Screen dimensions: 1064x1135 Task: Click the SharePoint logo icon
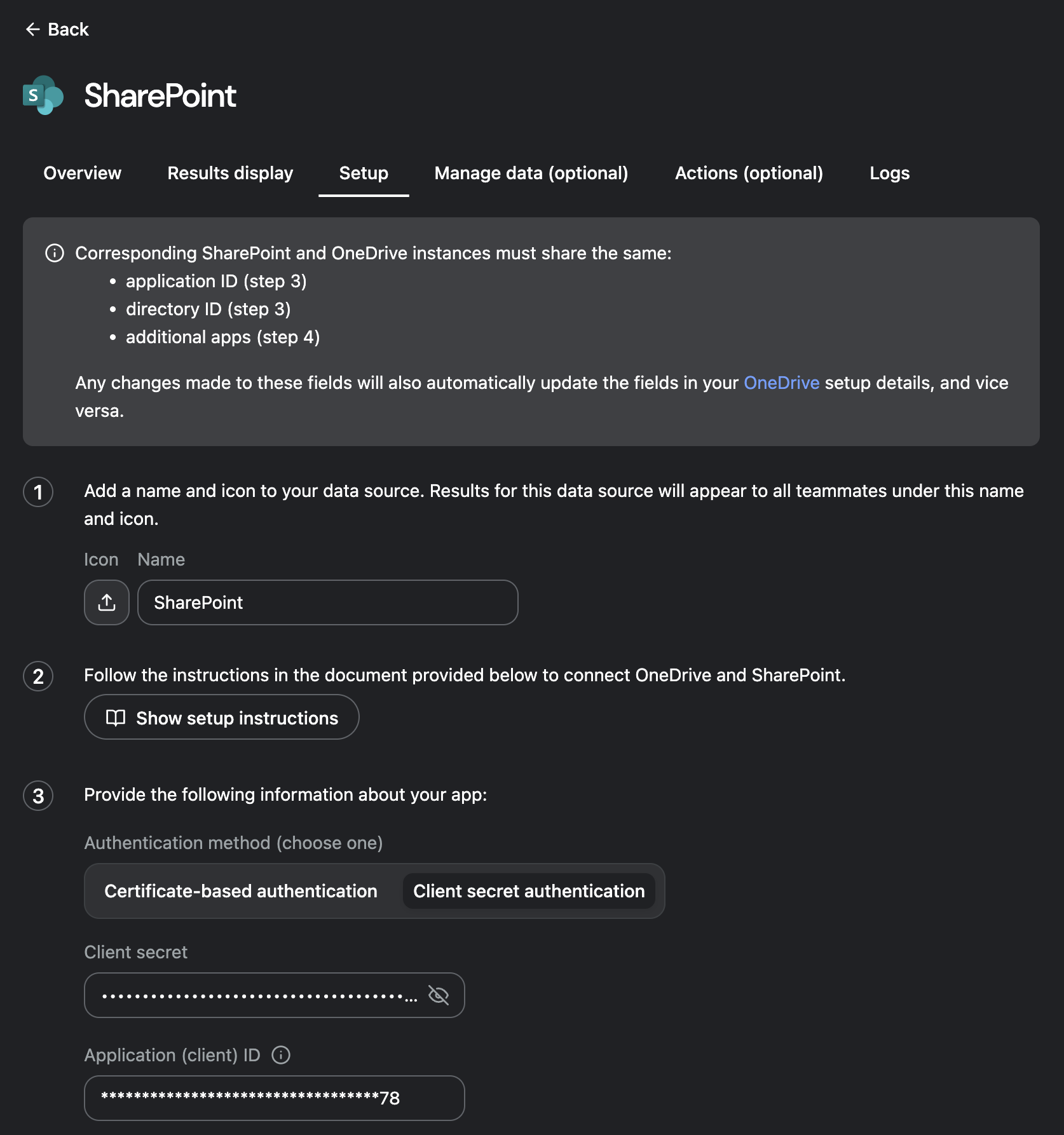click(42, 95)
